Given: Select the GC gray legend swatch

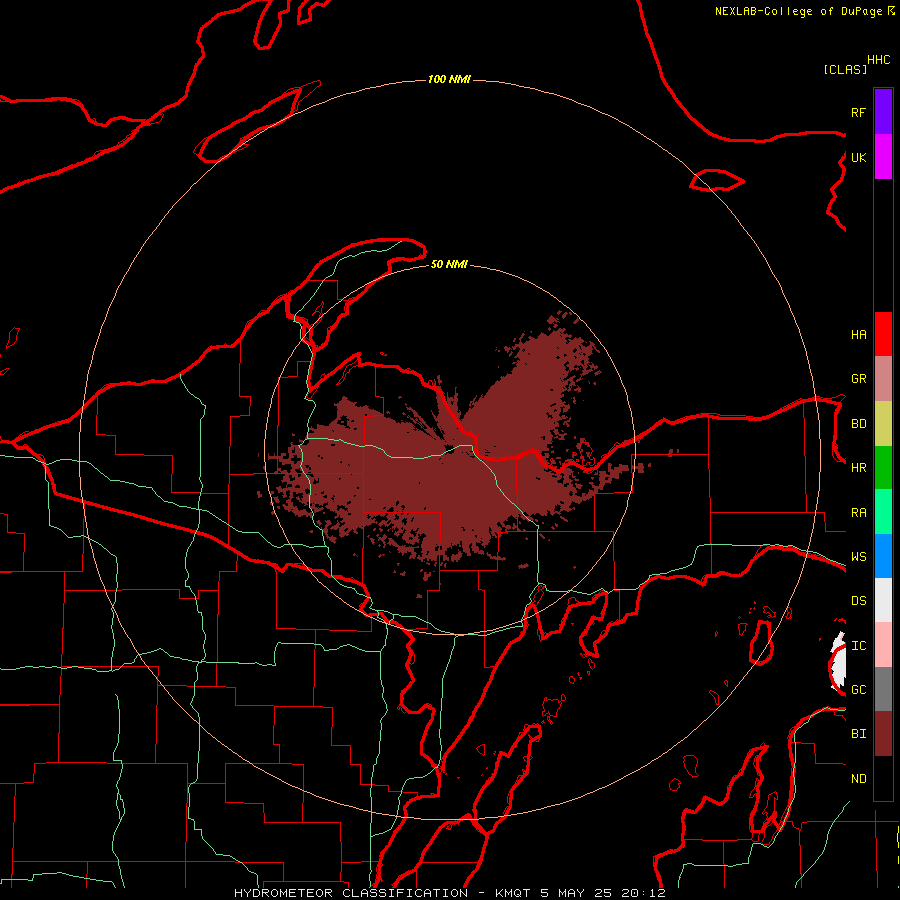Looking at the screenshot, I should (x=883, y=689).
